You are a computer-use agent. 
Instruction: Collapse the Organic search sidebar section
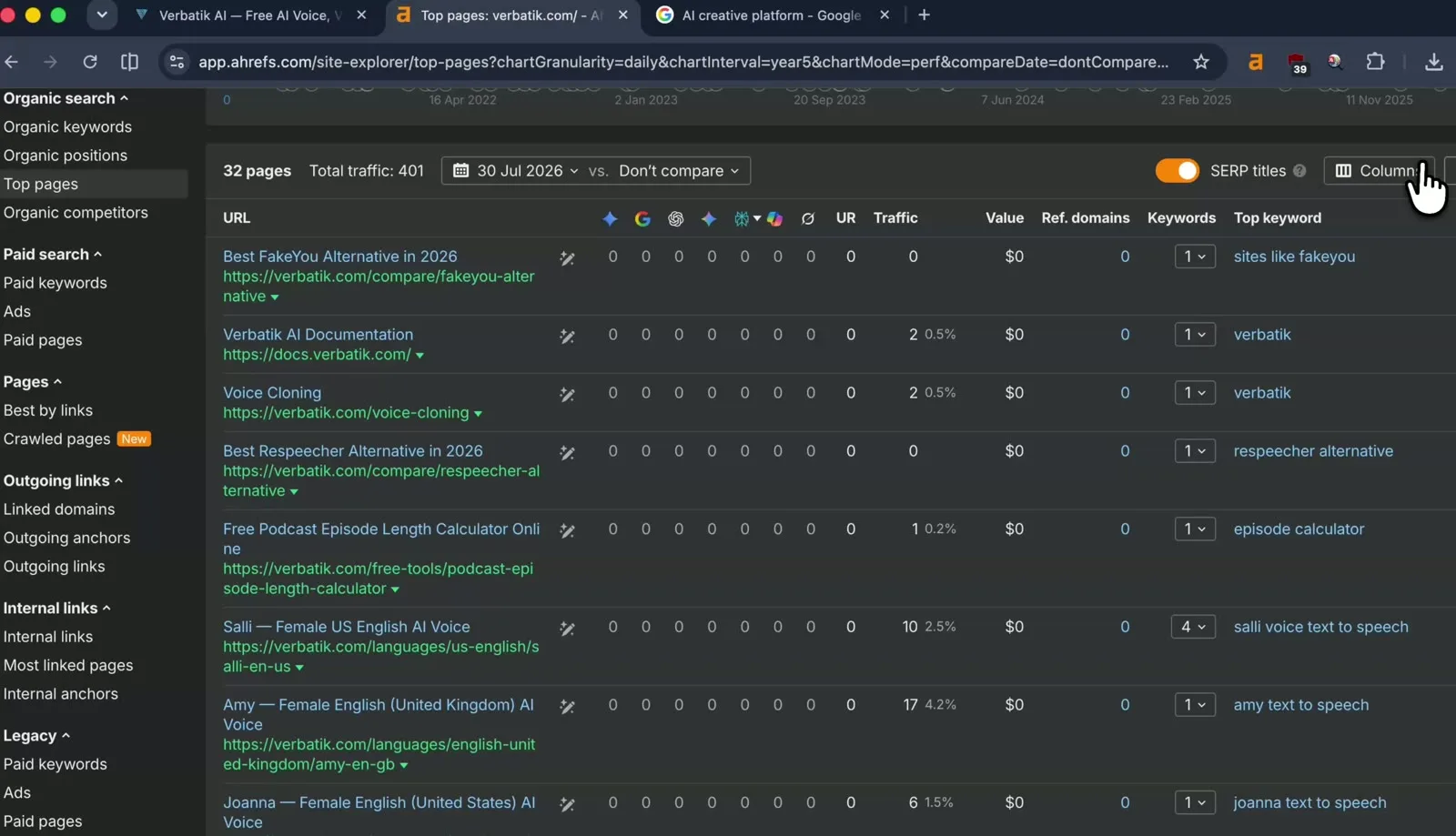coord(66,98)
